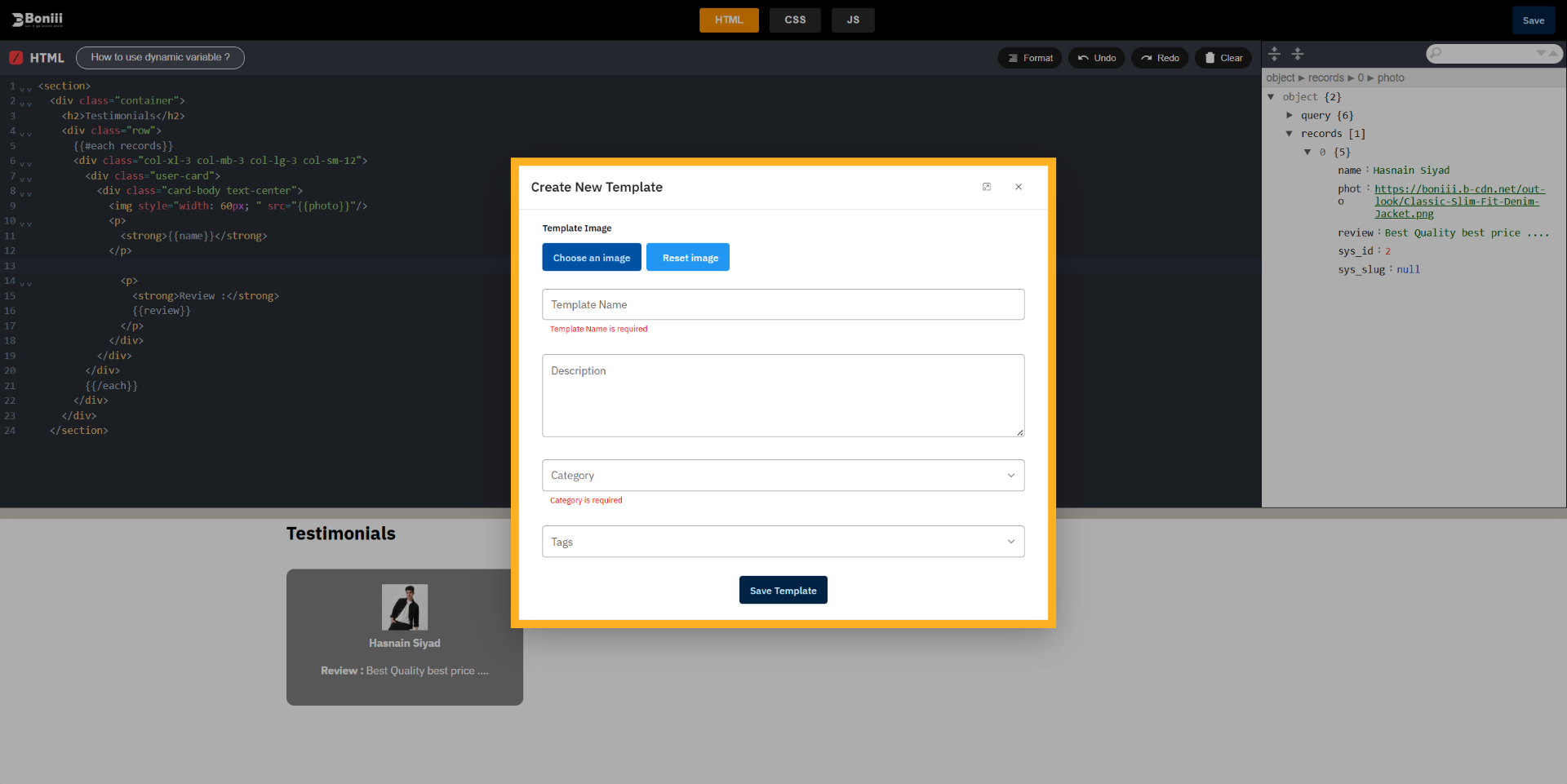Focus the Template Name input field
The image size is (1567, 784).
click(x=783, y=304)
